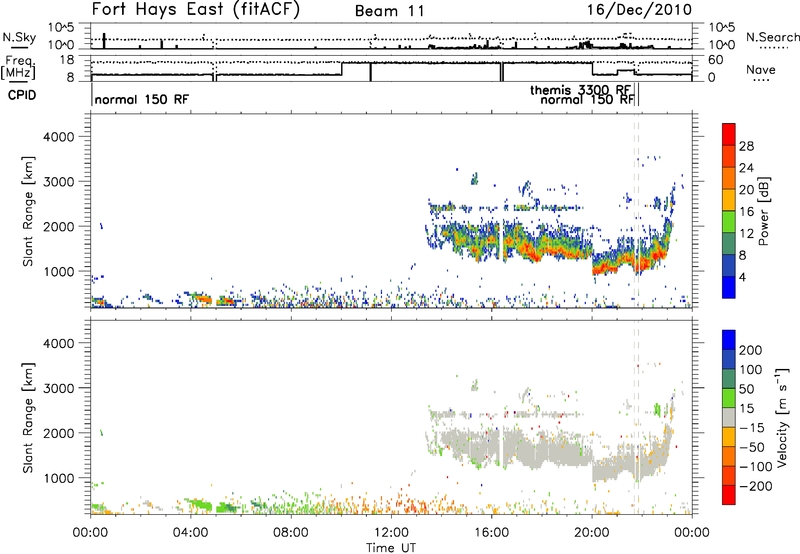
Task: Click the '28' label on the power colorbar
Action: [746, 146]
